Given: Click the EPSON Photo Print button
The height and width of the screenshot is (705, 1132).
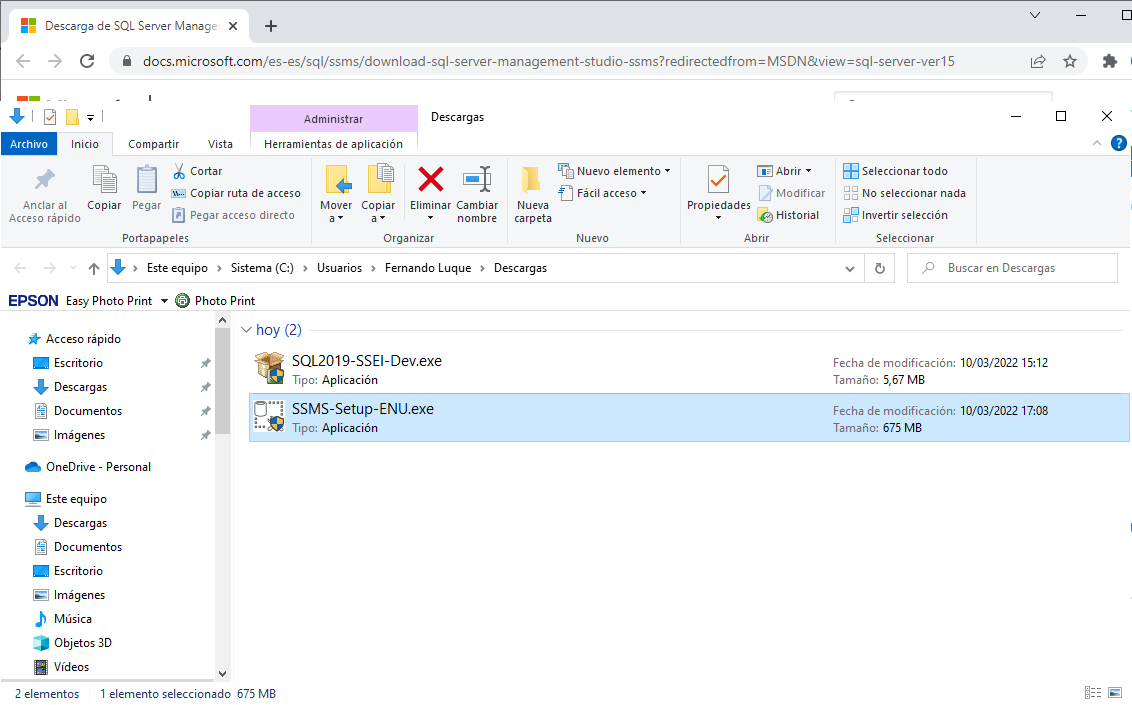Looking at the screenshot, I should 215,300.
